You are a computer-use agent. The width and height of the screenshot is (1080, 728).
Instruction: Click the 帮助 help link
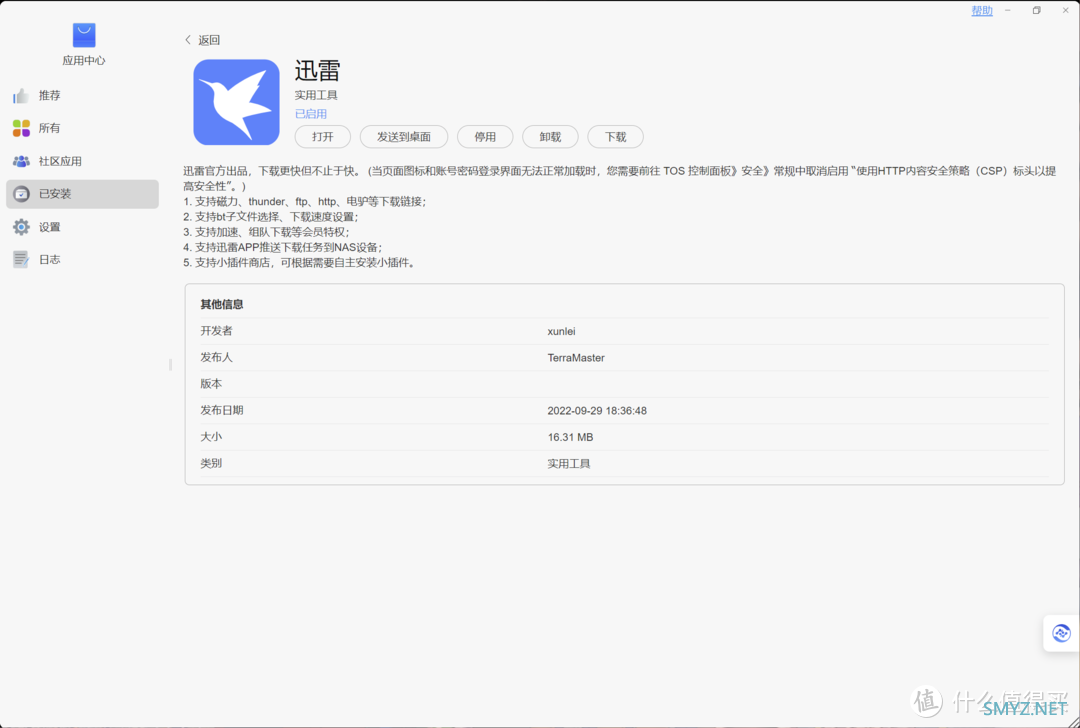[982, 10]
